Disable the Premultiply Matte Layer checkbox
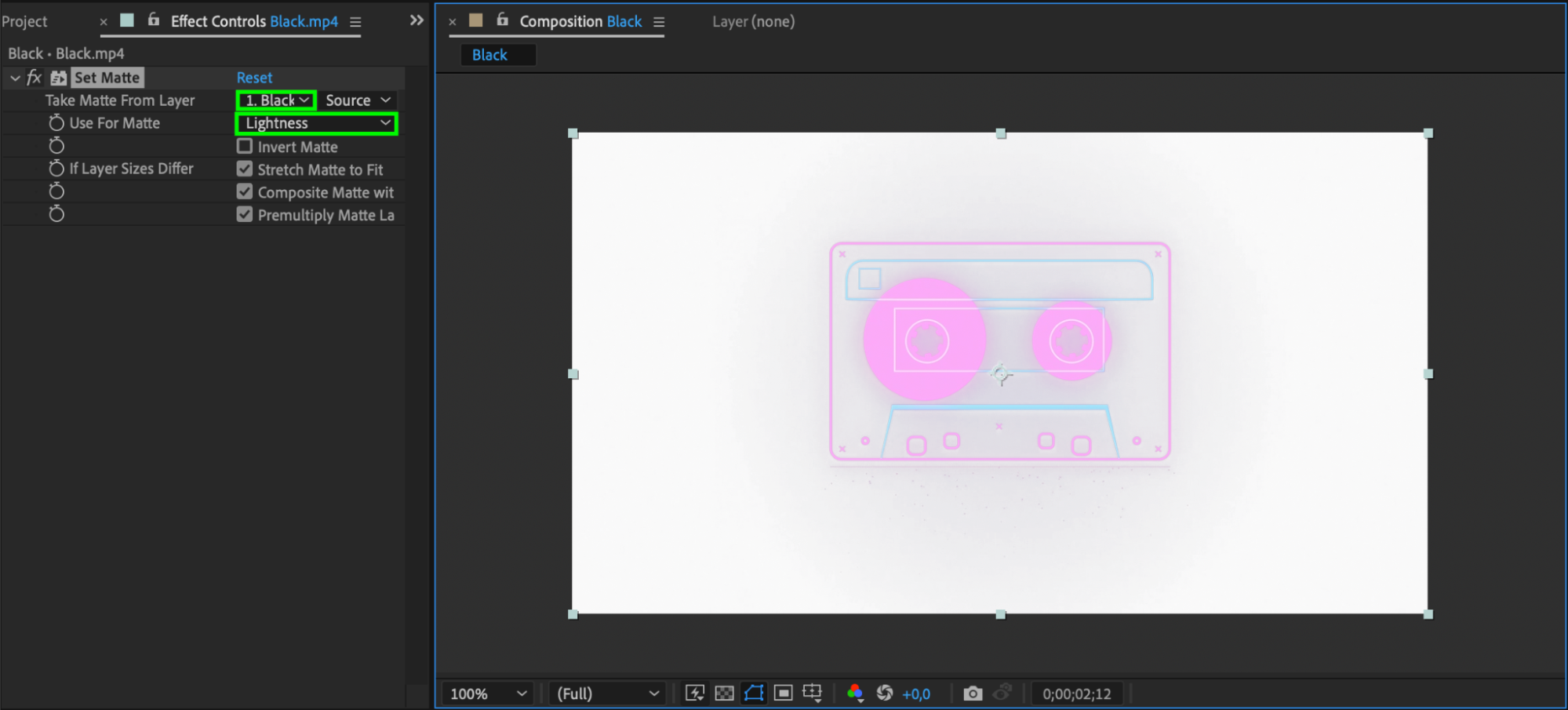 pyautogui.click(x=245, y=215)
